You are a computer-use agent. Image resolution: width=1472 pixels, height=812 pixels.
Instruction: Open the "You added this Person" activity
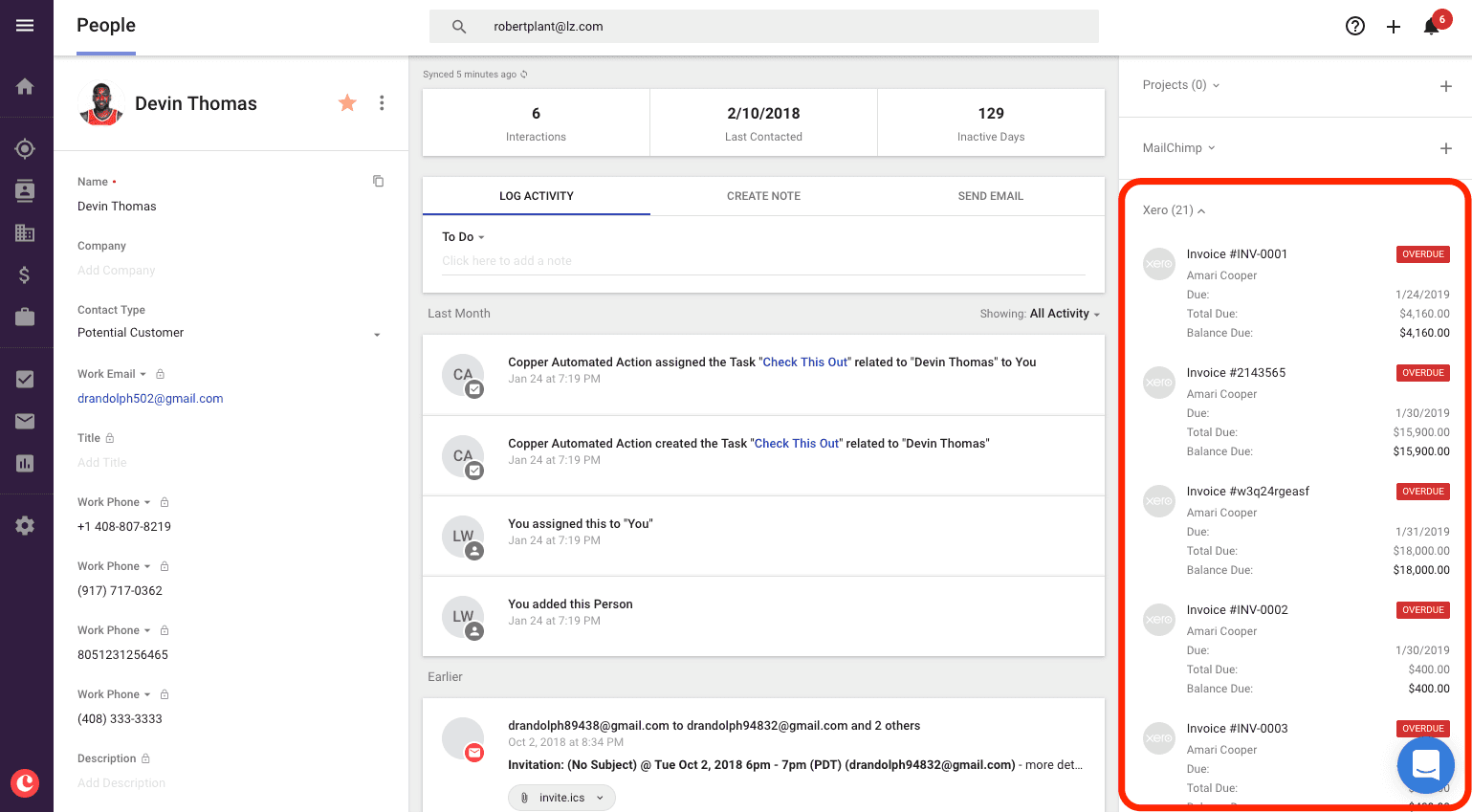coord(763,616)
